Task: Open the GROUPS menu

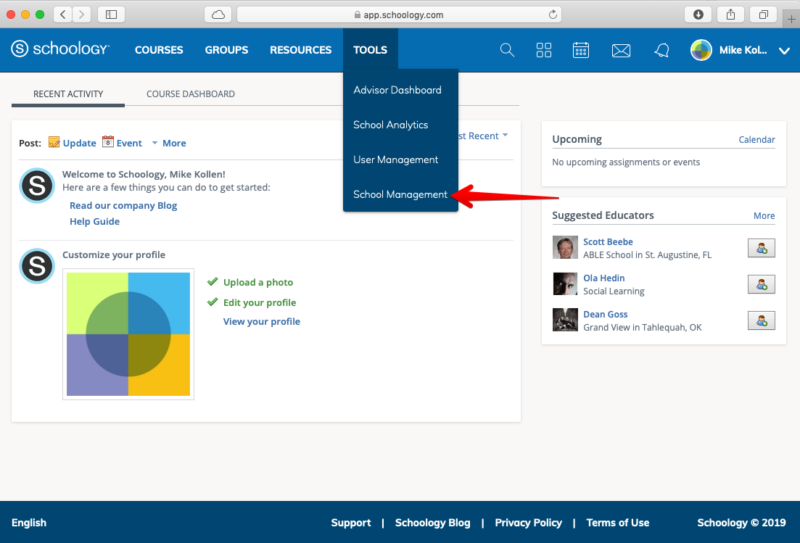Action: (x=227, y=50)
